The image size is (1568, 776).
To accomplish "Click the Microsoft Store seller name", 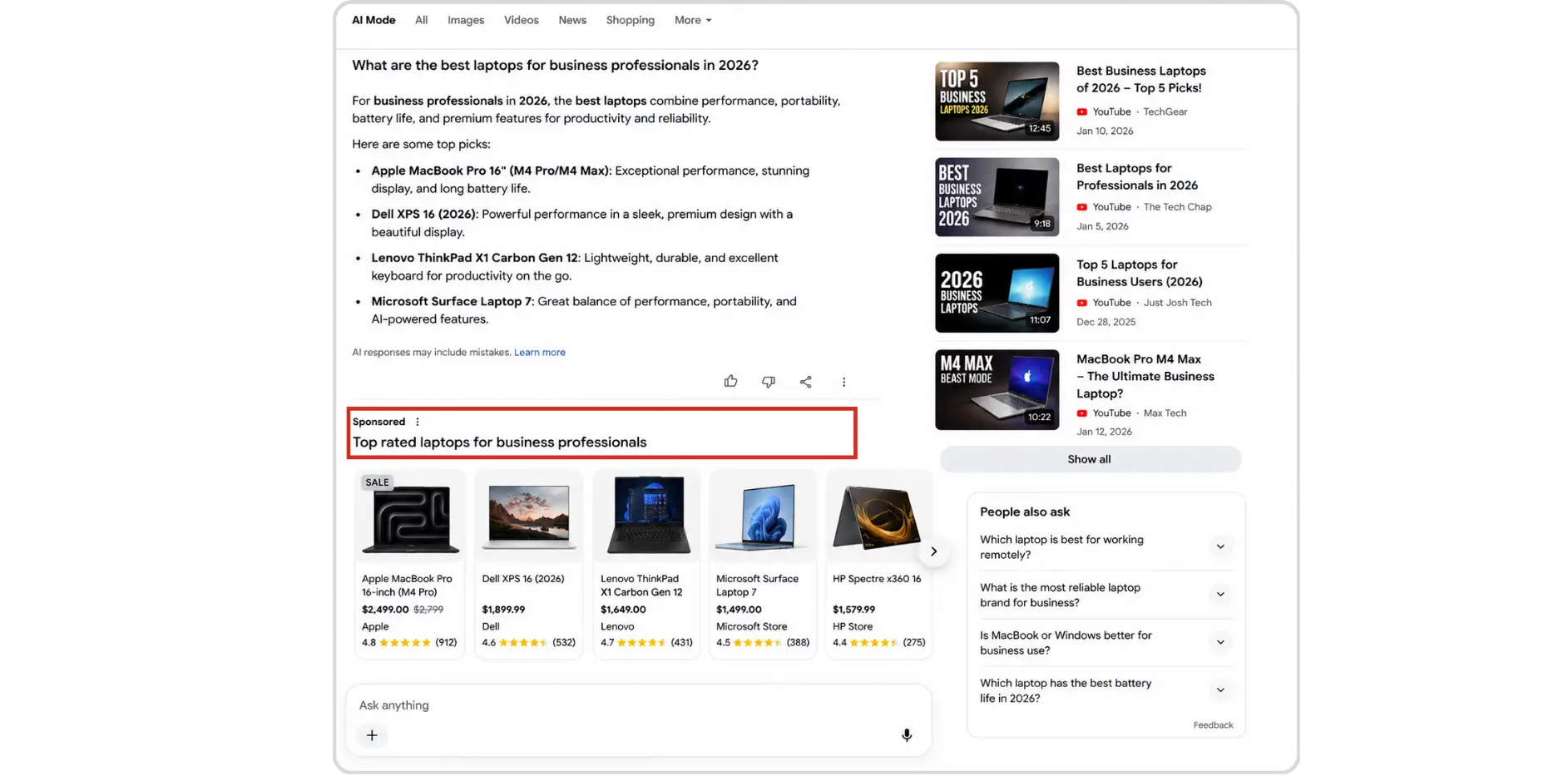I will pyautogui.click(x=751, y=627).
